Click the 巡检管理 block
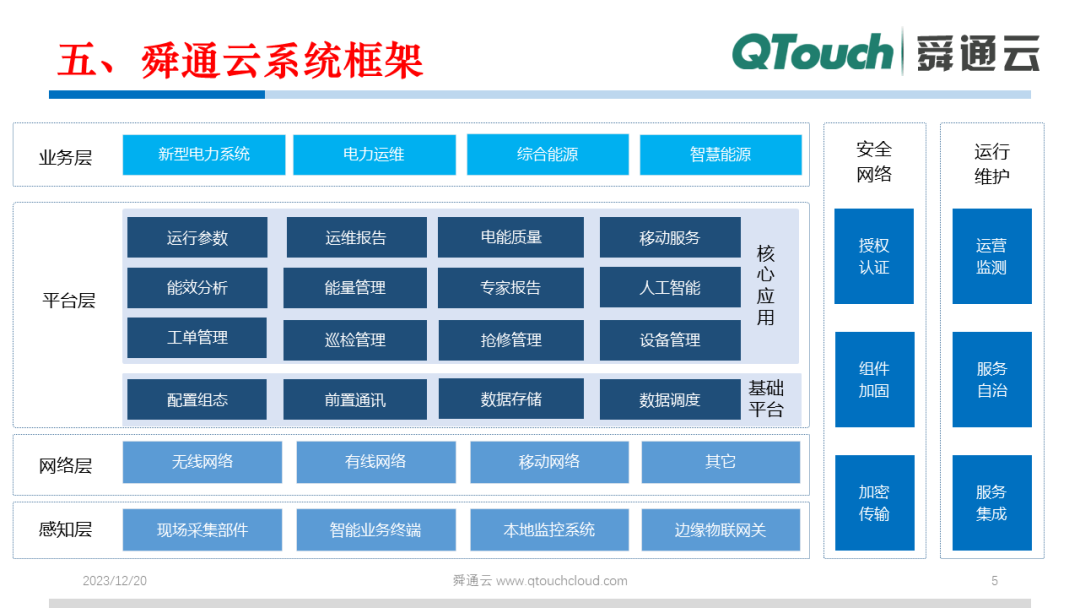Image resolution: width=1080 pixels, height=608 pixels. pos(355,339)
